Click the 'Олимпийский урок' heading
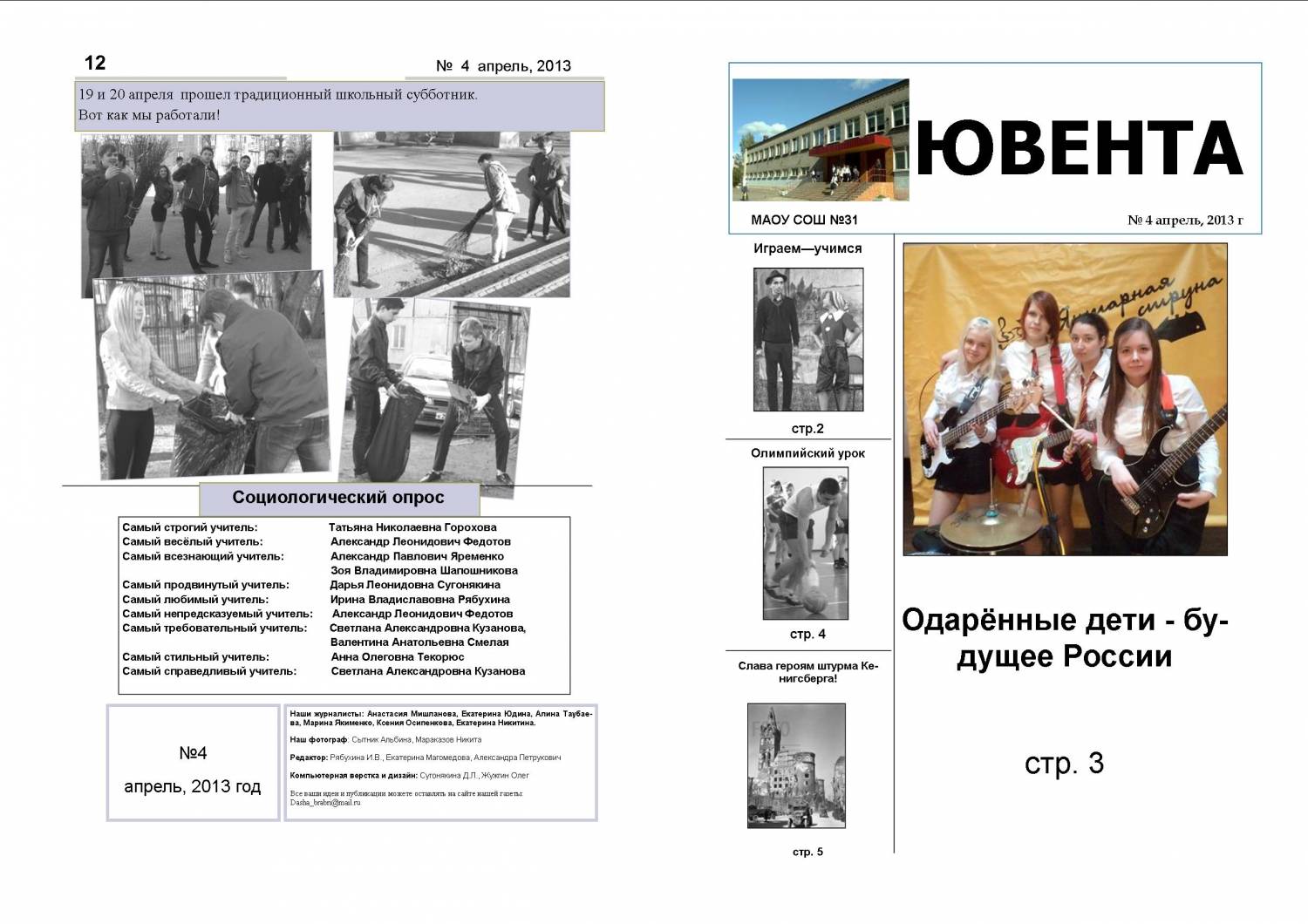The width and height of the screenshot is (1308, 924). (x=807, y=453)
